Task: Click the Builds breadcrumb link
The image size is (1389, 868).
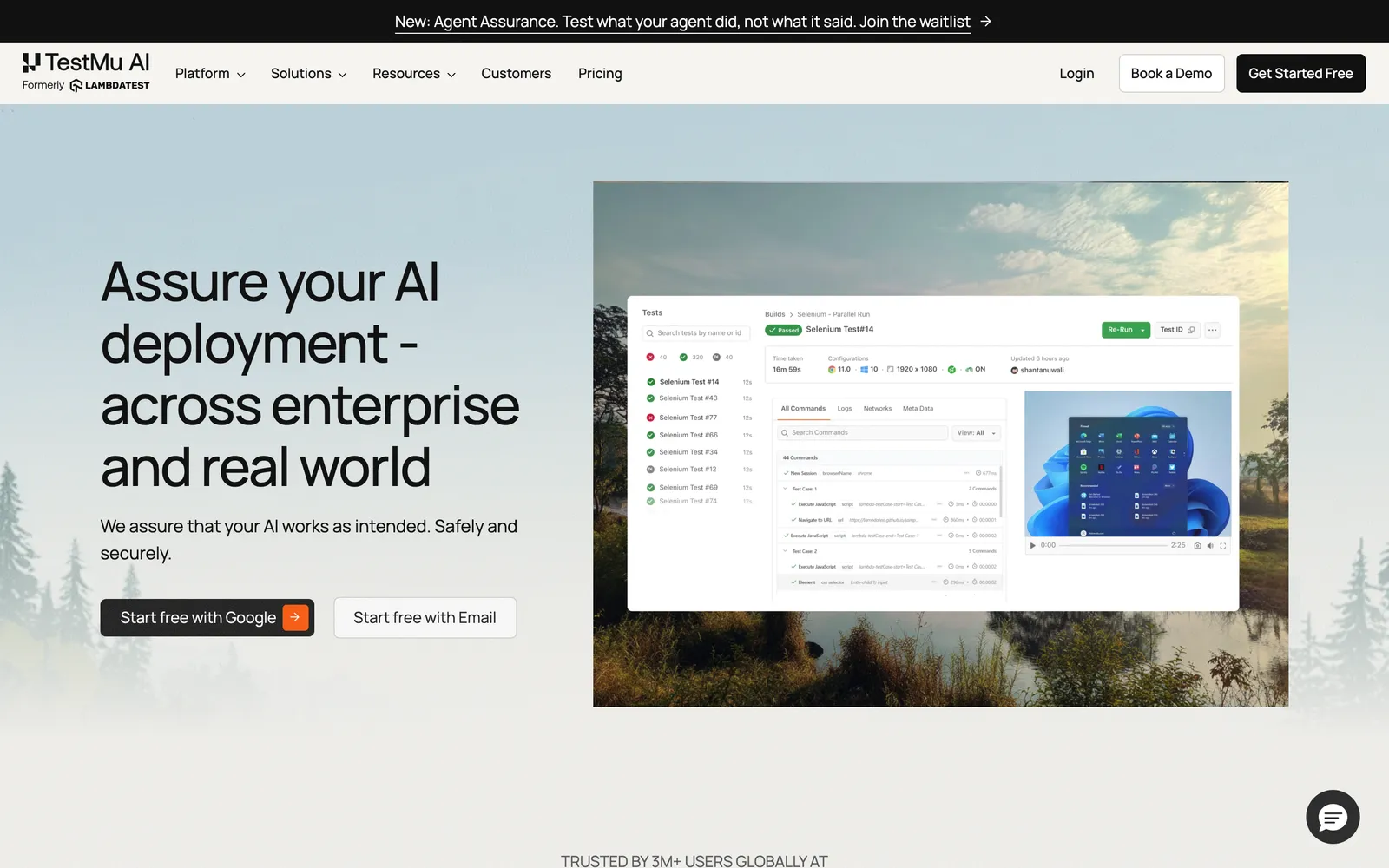Action: pos(774,314)
